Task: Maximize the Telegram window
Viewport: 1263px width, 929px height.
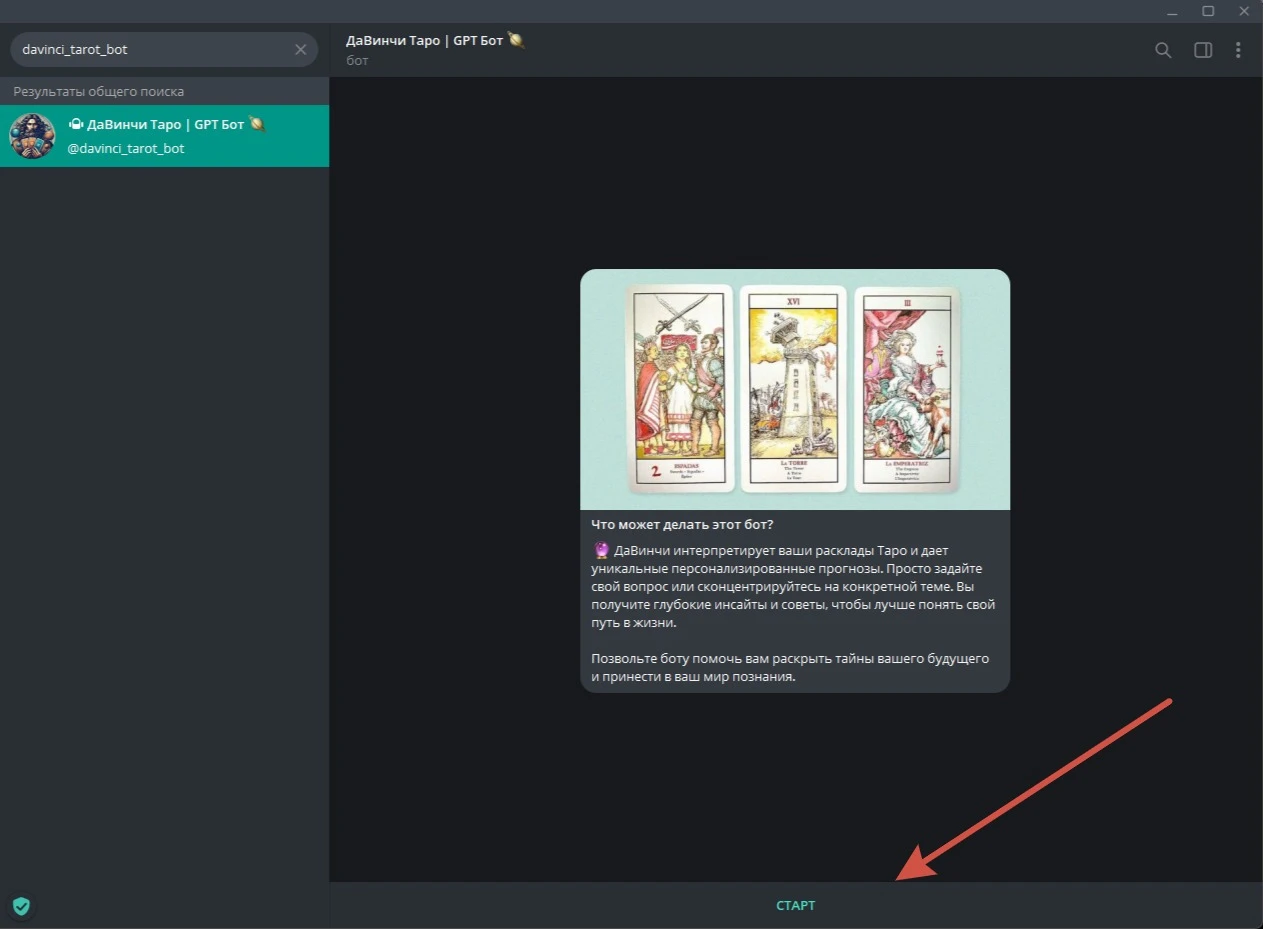Action: click(1207, 11)
